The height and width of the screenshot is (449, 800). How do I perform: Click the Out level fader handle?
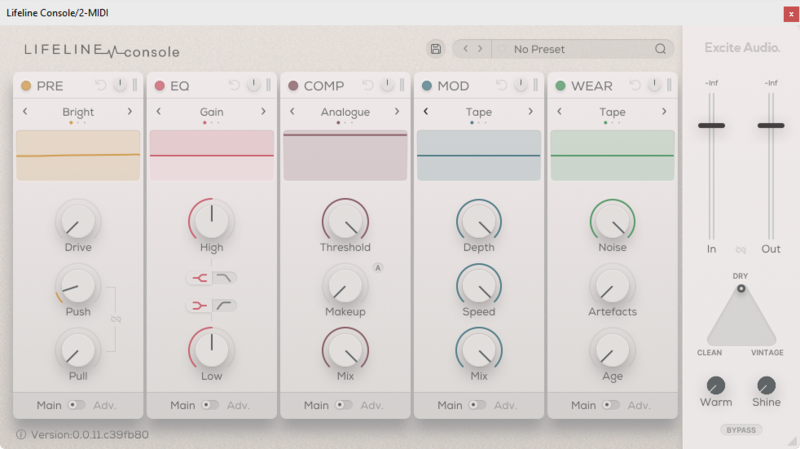[771, 125]
